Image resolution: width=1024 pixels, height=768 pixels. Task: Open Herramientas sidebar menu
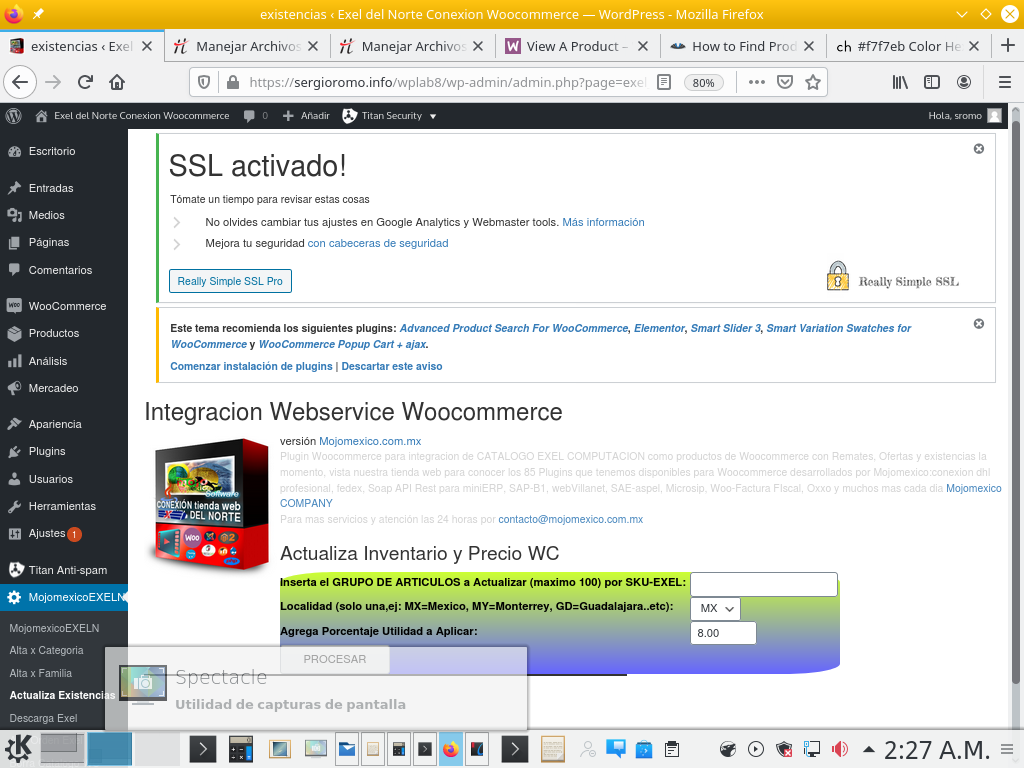pos(62,506)
